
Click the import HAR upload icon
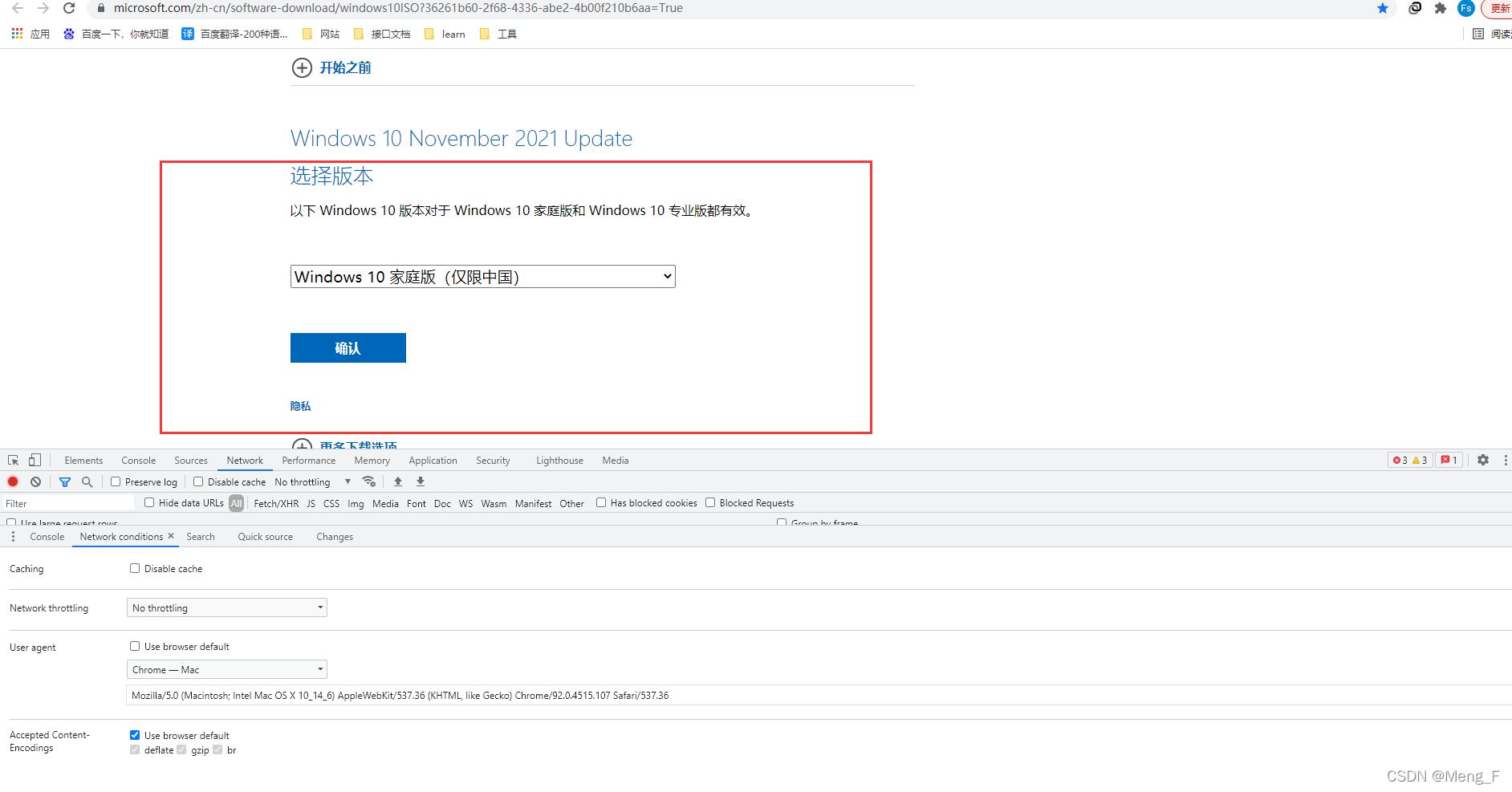[x=398, y=481]
